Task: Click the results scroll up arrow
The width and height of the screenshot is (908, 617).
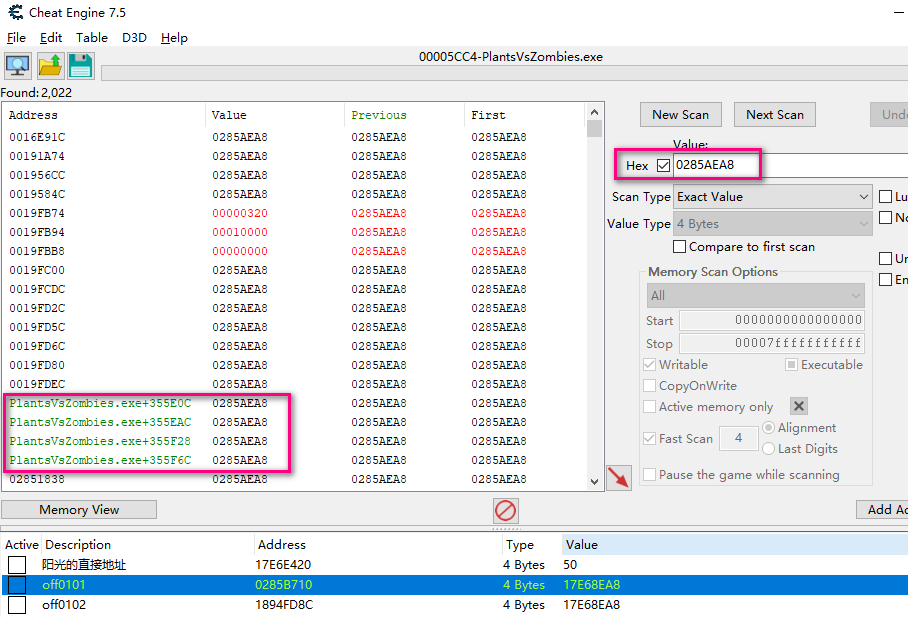Action: tap(594, 111)
